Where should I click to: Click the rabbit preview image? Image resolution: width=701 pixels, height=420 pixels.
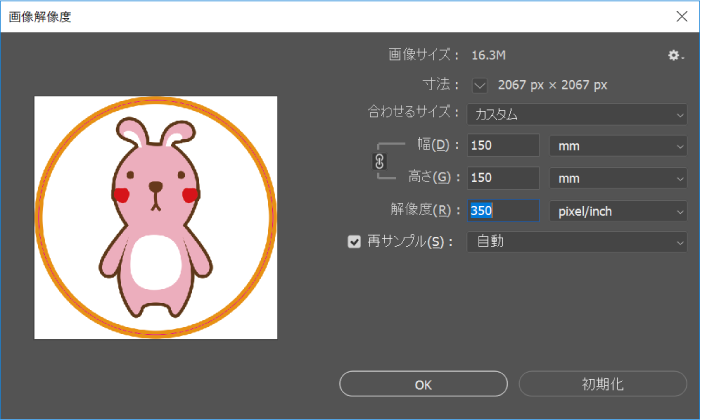pyautogui.click(x=156, y=217)
